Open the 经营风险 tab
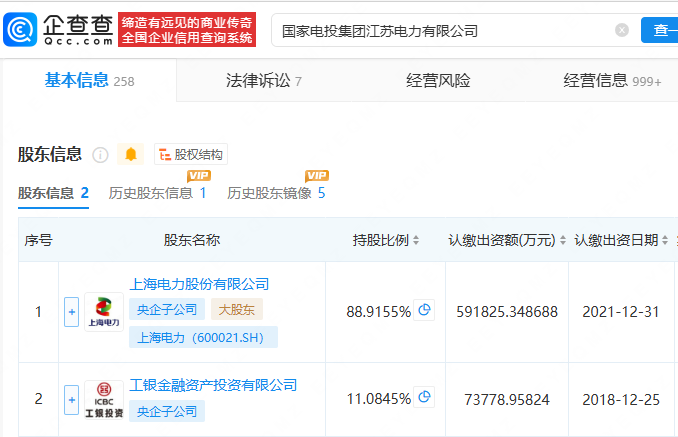The image size is (678, 437). 438,81
